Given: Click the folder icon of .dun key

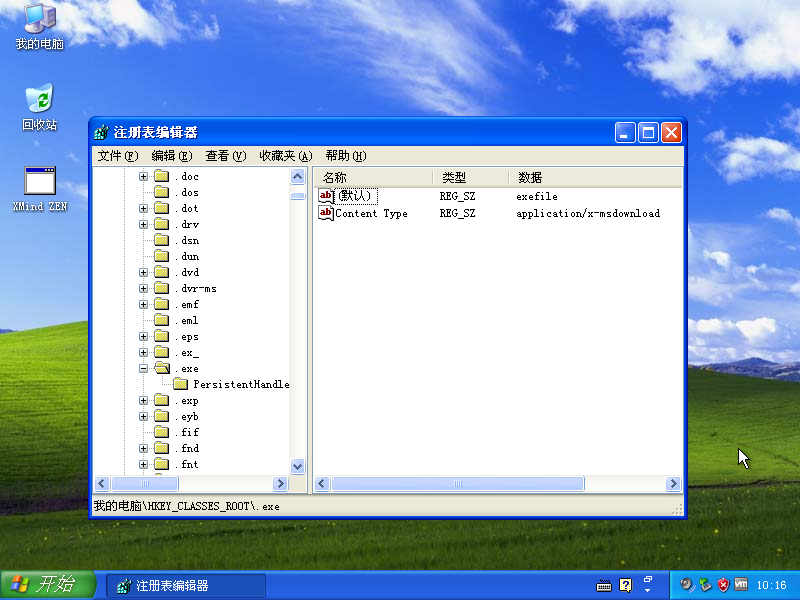Looking at the screenshot, I should (162, 256).
